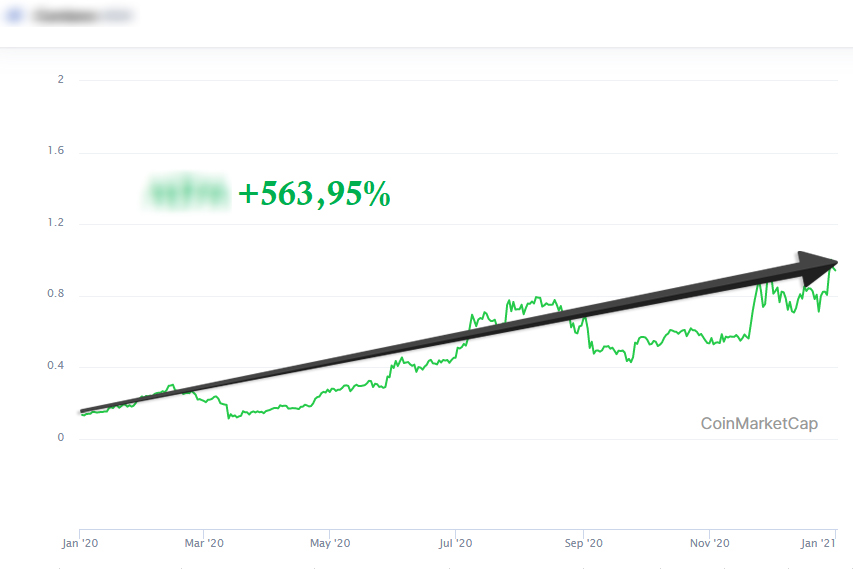Select the Mar '20 x-axis label
Viewport: 853px width, 569px height.
[x=204, y=543]
